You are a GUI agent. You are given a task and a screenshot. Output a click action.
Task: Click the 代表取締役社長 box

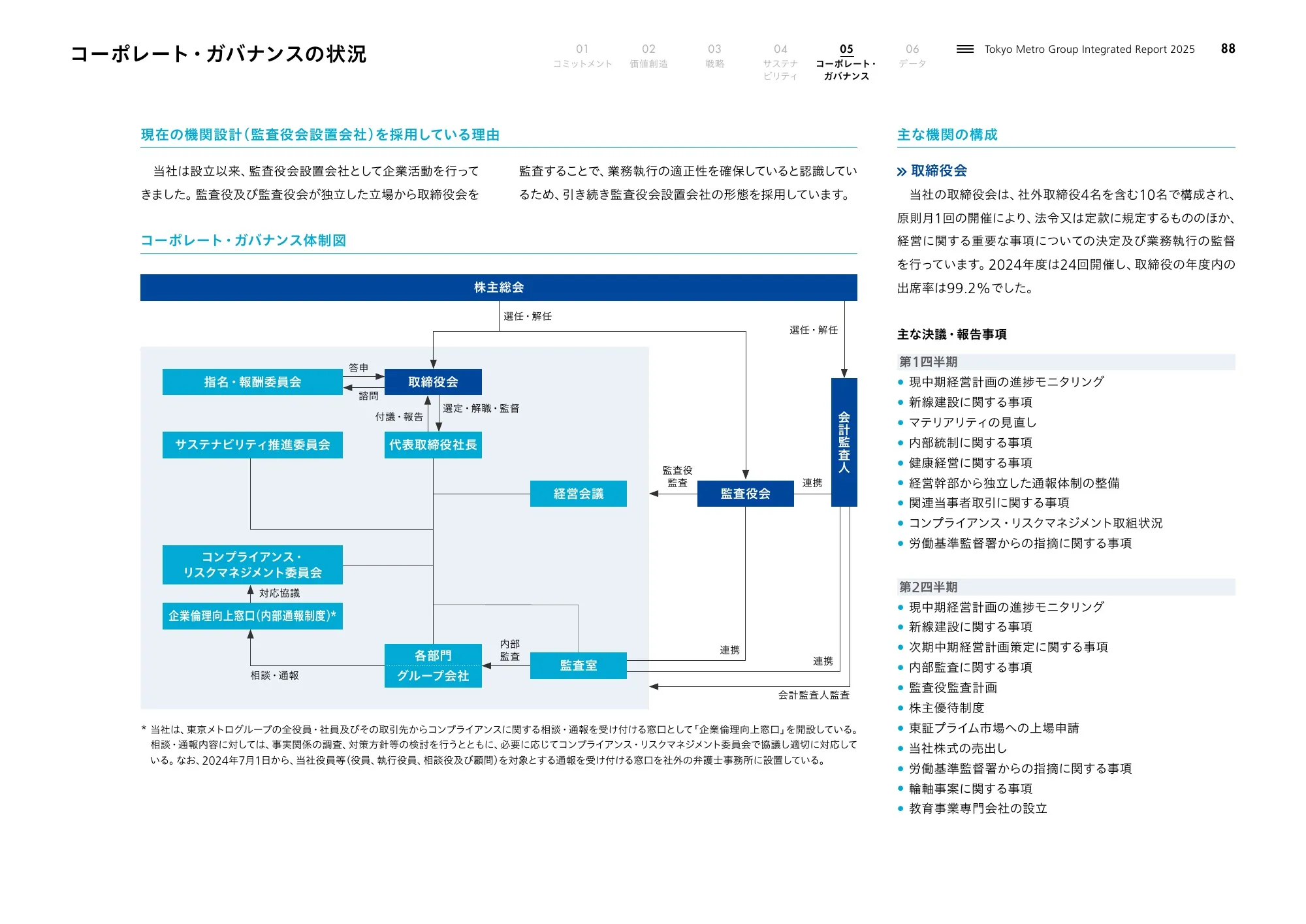click(433, 445)
